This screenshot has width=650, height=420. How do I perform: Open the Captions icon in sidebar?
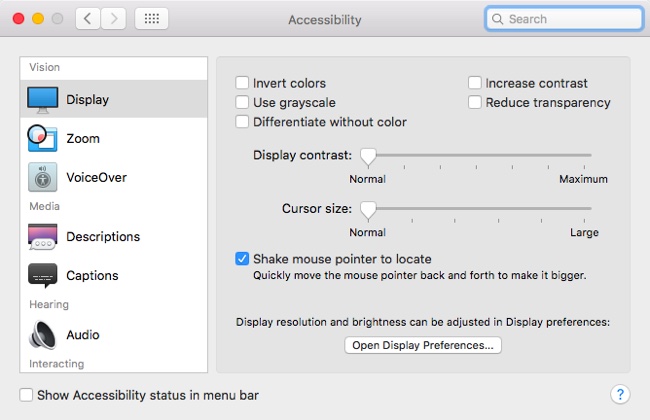coord(43,275)
